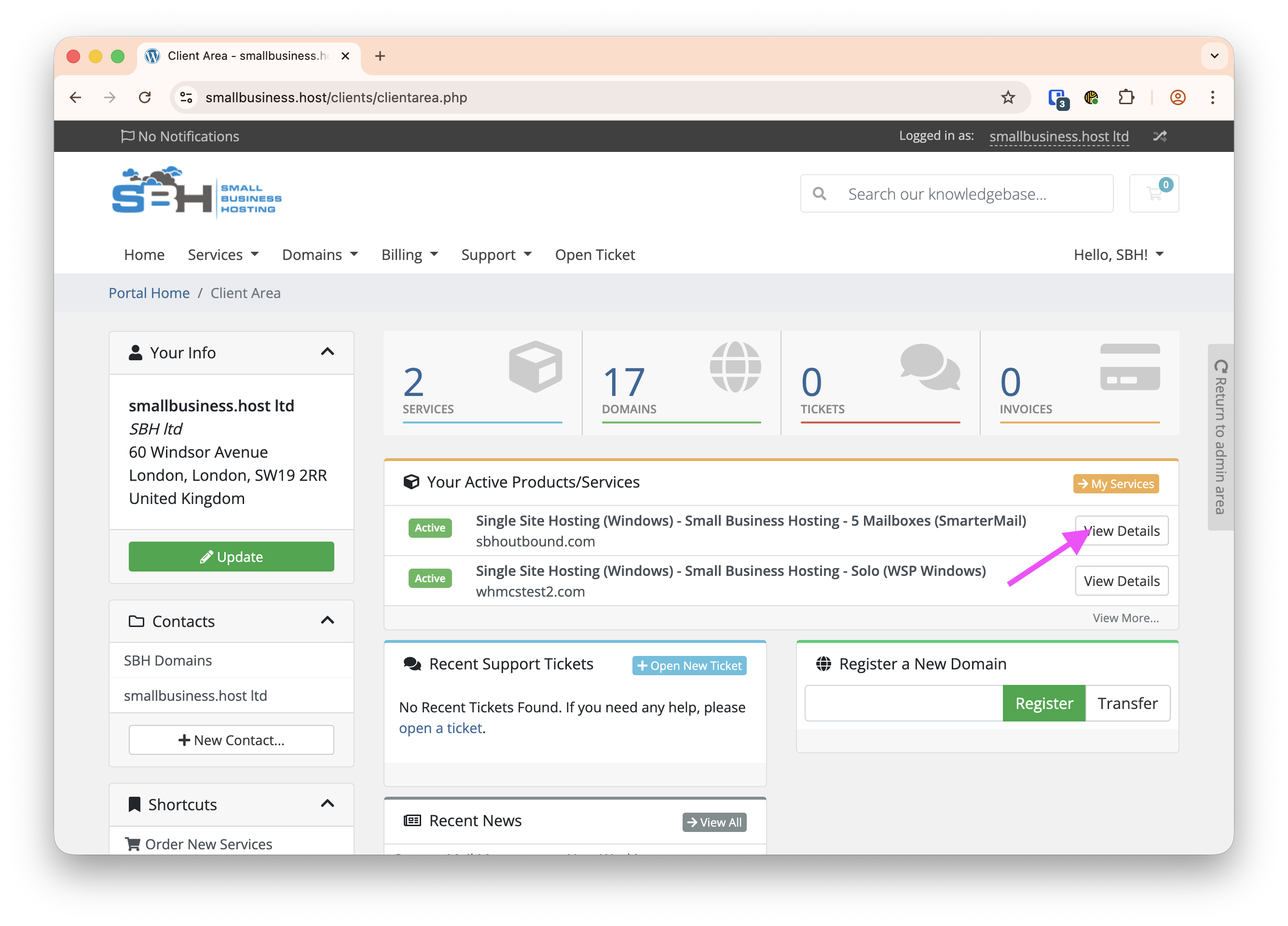Click the SBH Small Business Hosting logo
This screenshot has height=926, width=1288.
[196, 192]
